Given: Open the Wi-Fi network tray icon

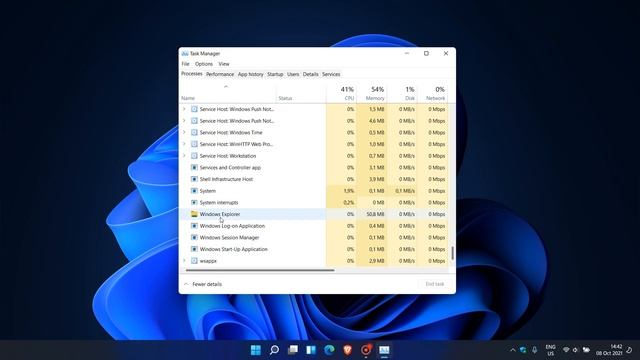Looking at the screenshot, I should point(566,350).
